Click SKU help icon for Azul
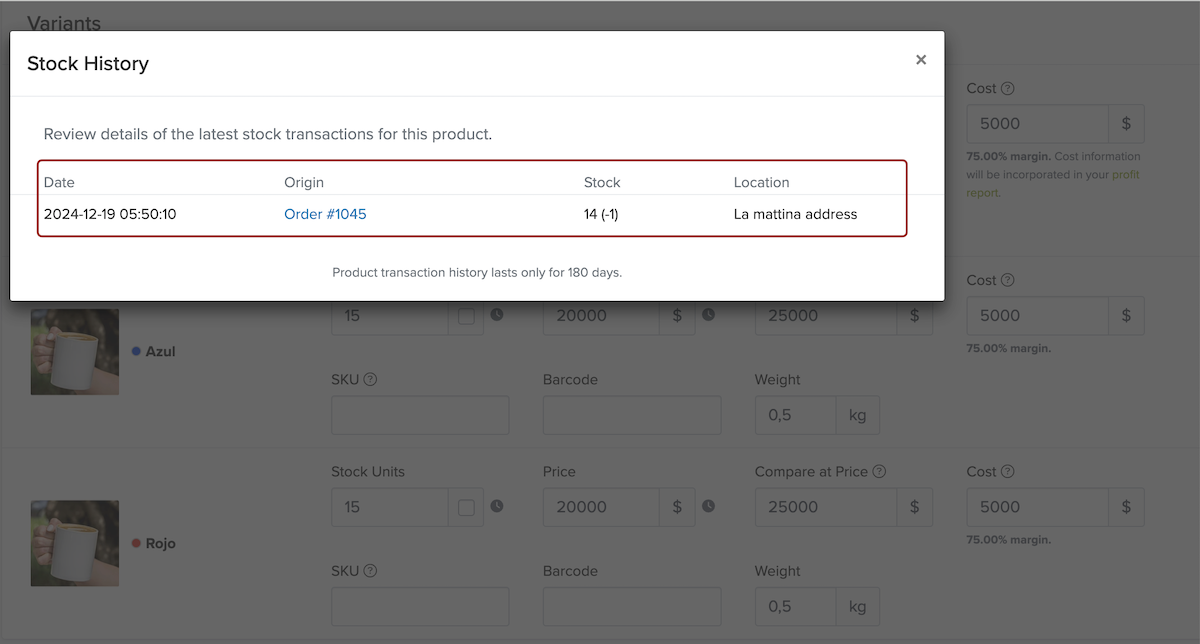The image size is (1200, 644). [x=370, y=380]
